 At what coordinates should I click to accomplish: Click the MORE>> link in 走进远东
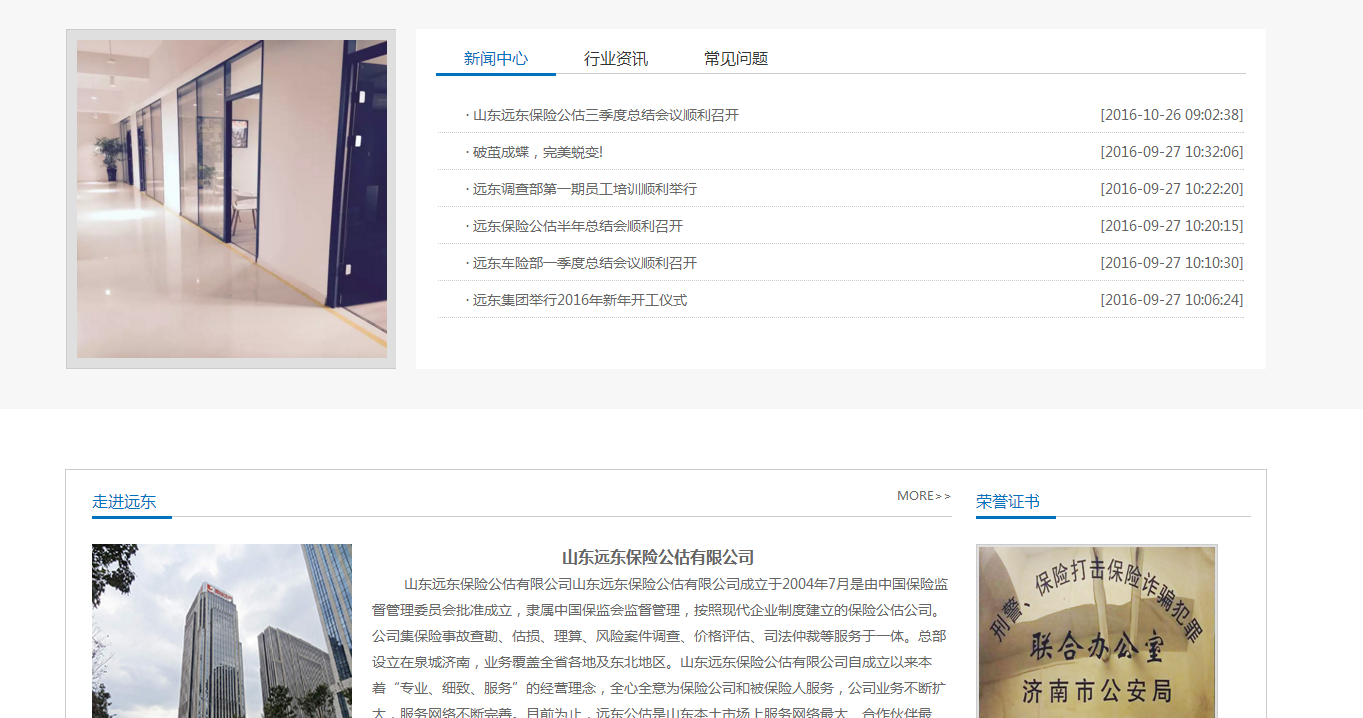924,496
